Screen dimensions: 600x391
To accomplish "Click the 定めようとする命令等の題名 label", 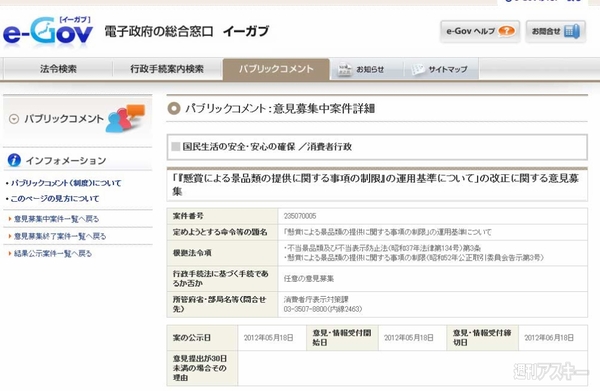I will (x=220, y=232).
